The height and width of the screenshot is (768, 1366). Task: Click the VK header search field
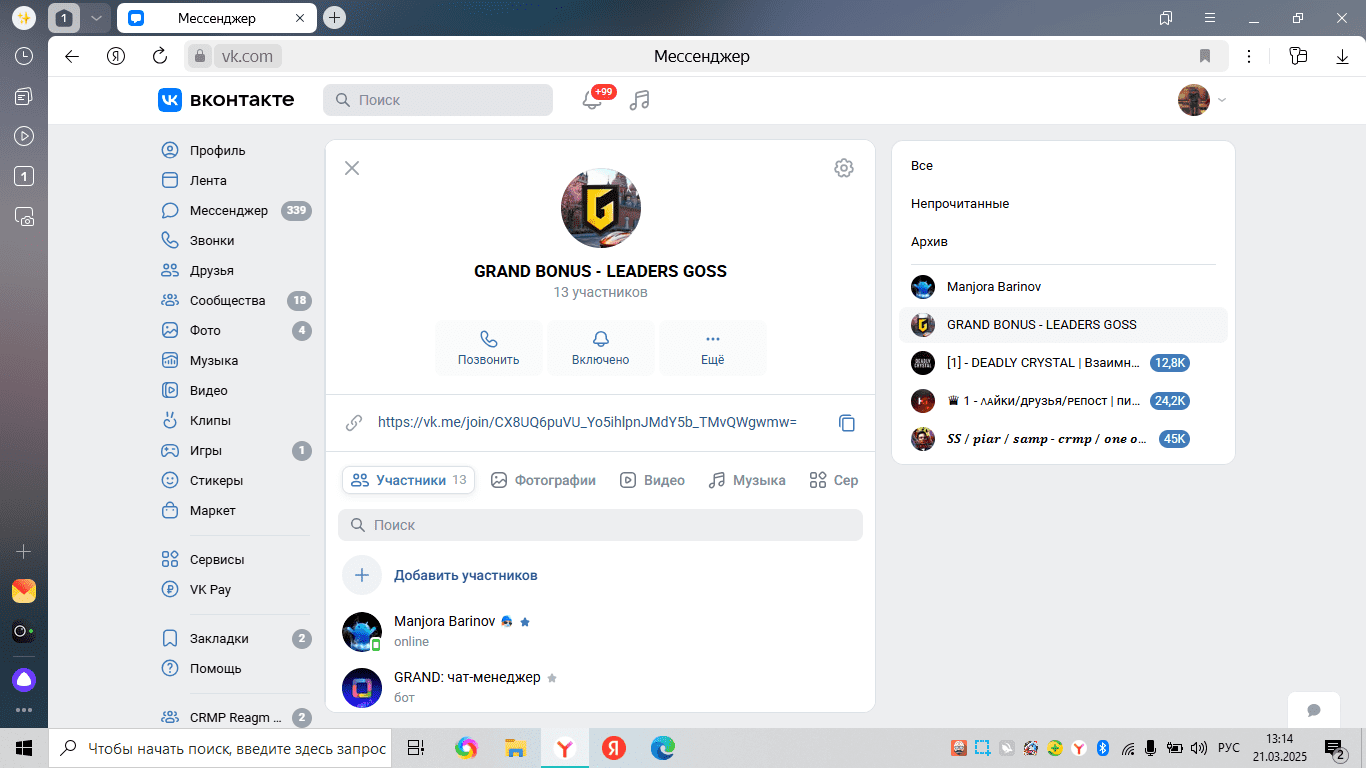tap(438, 100)
